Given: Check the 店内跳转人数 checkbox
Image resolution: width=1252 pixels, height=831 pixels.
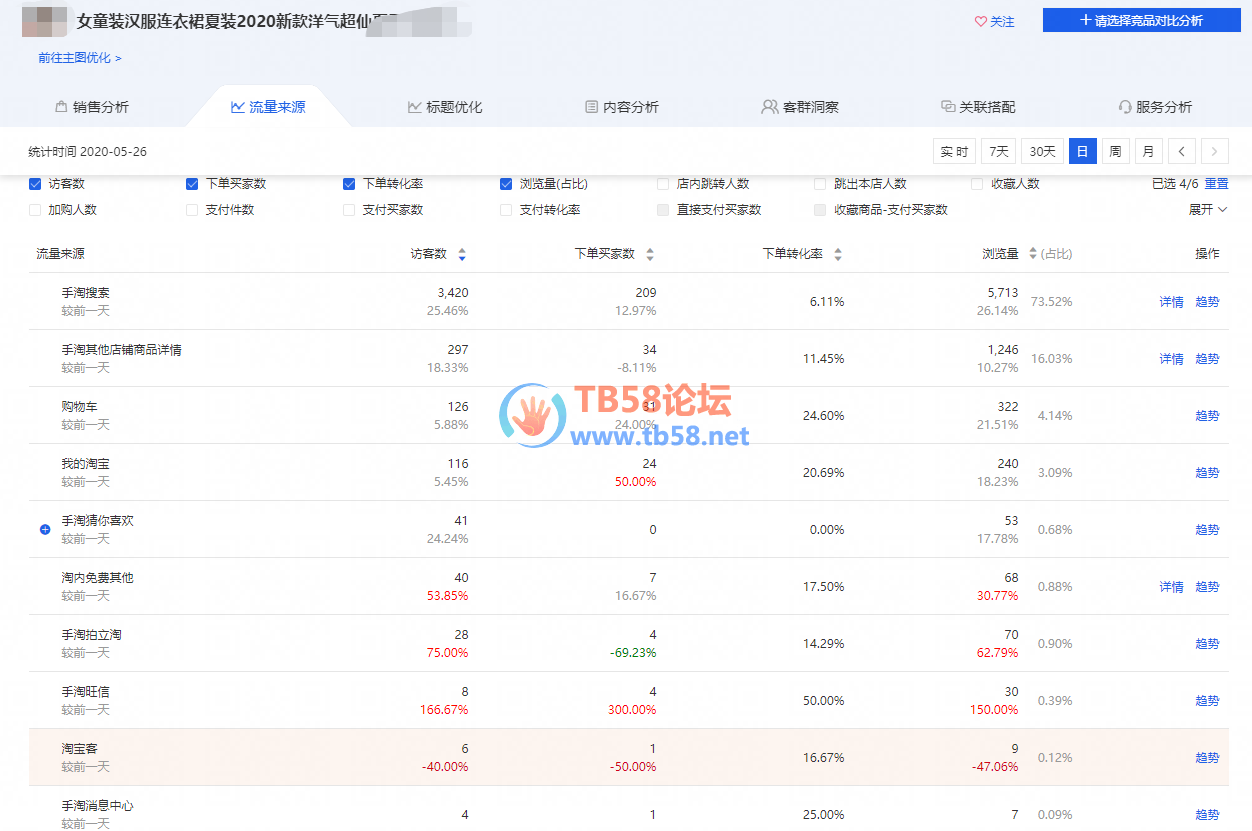Looking at the screenshot, I should click(663, 184).
